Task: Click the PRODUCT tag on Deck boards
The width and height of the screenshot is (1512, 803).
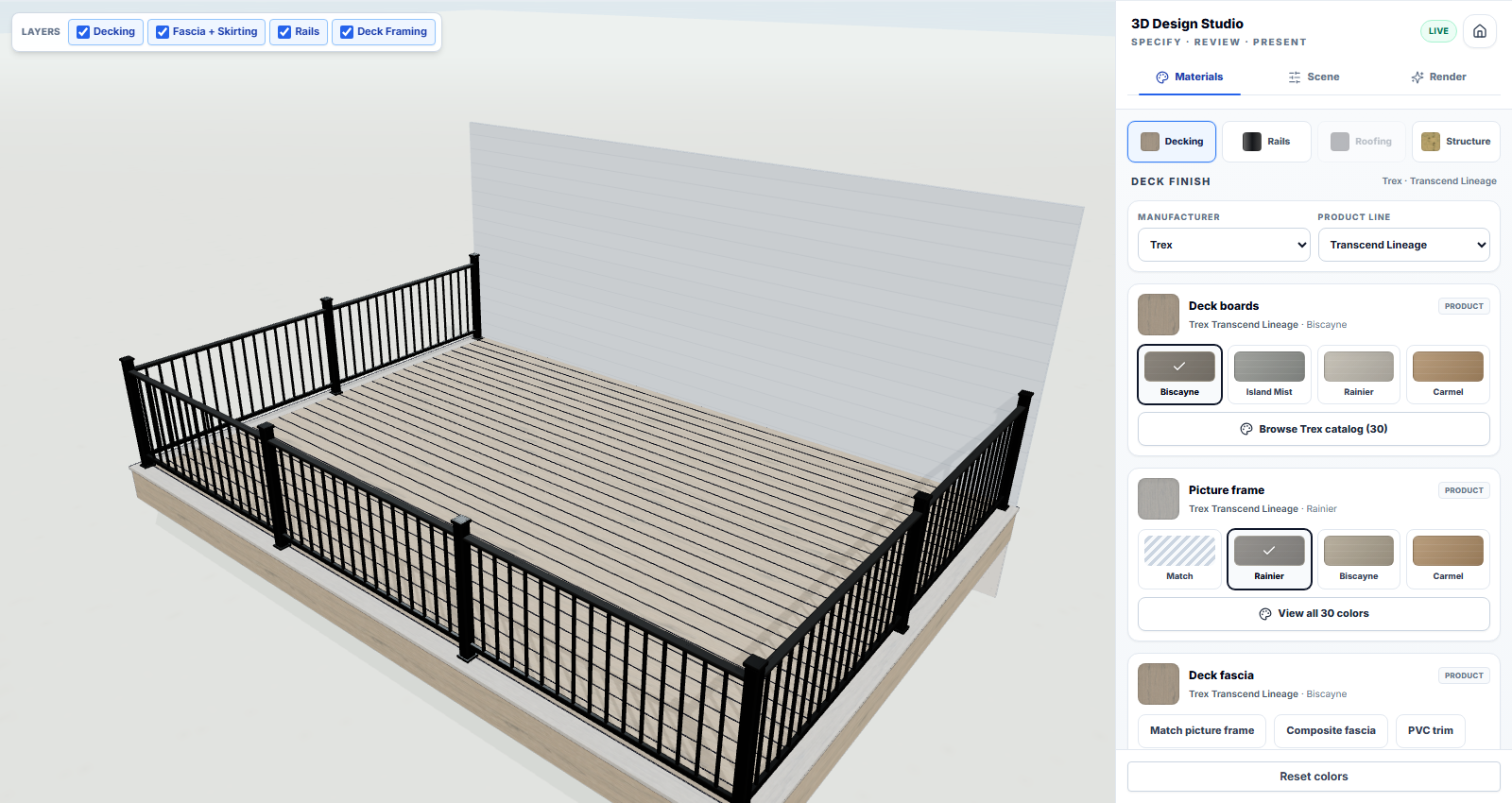Action: [1464, 306]
